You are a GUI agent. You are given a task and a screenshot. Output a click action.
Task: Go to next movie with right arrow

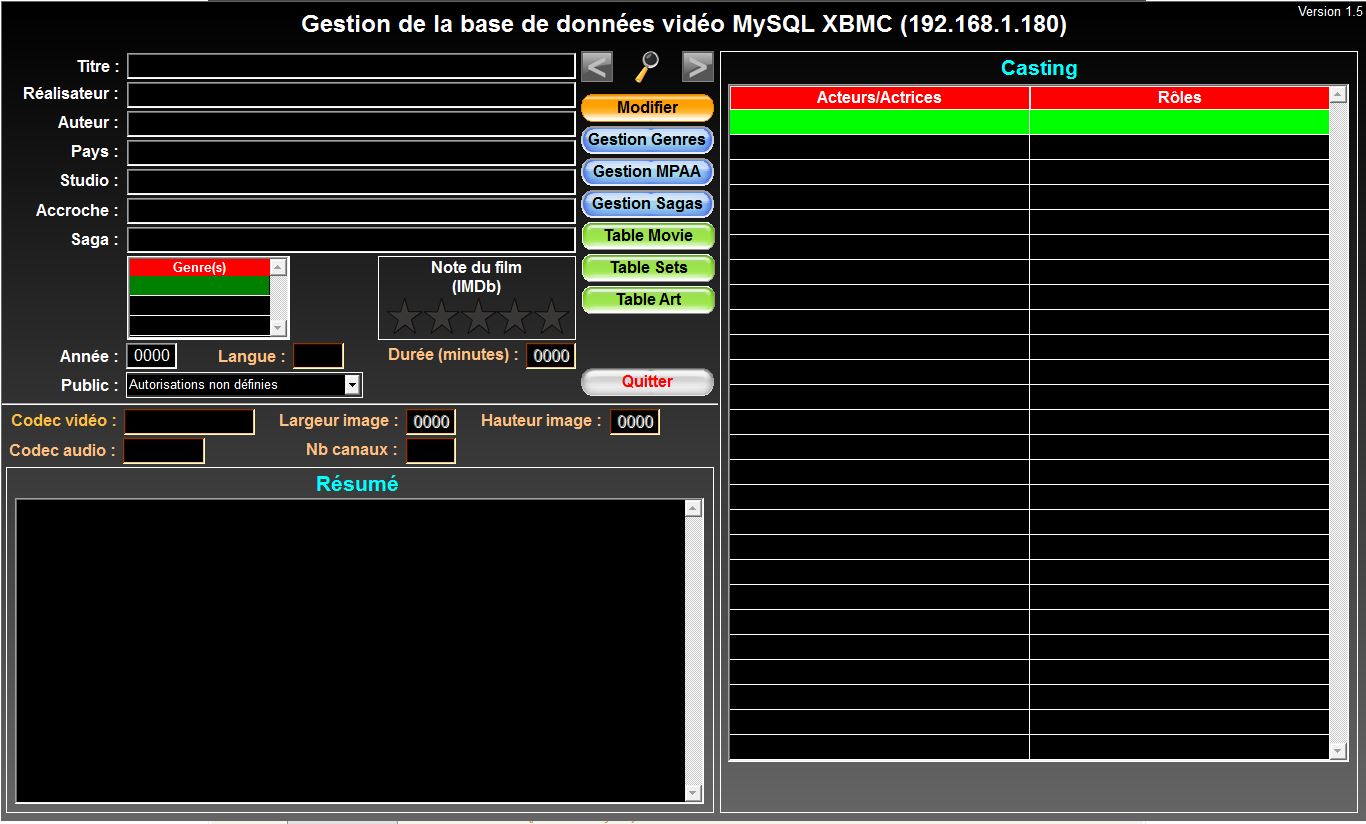(x=698, y=67)
